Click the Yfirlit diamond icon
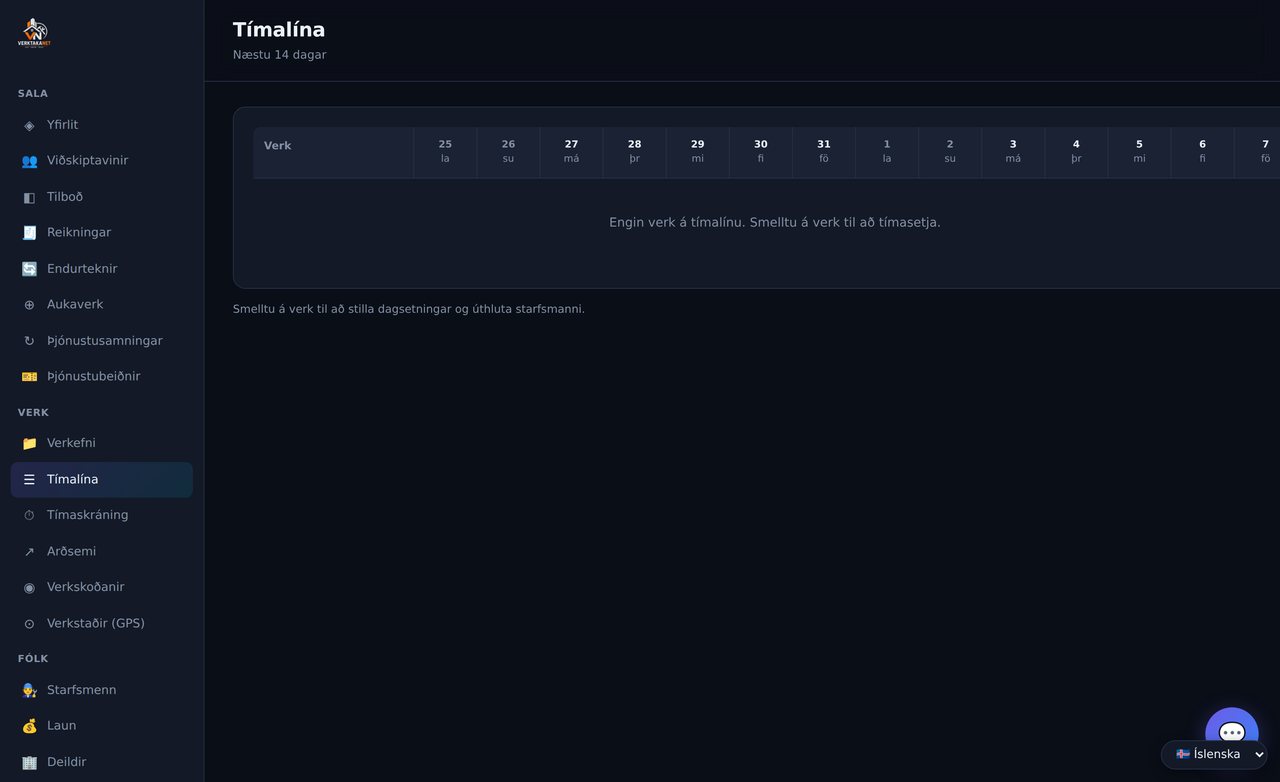This screenshot has width=1280, height=782. coord(29,125)
